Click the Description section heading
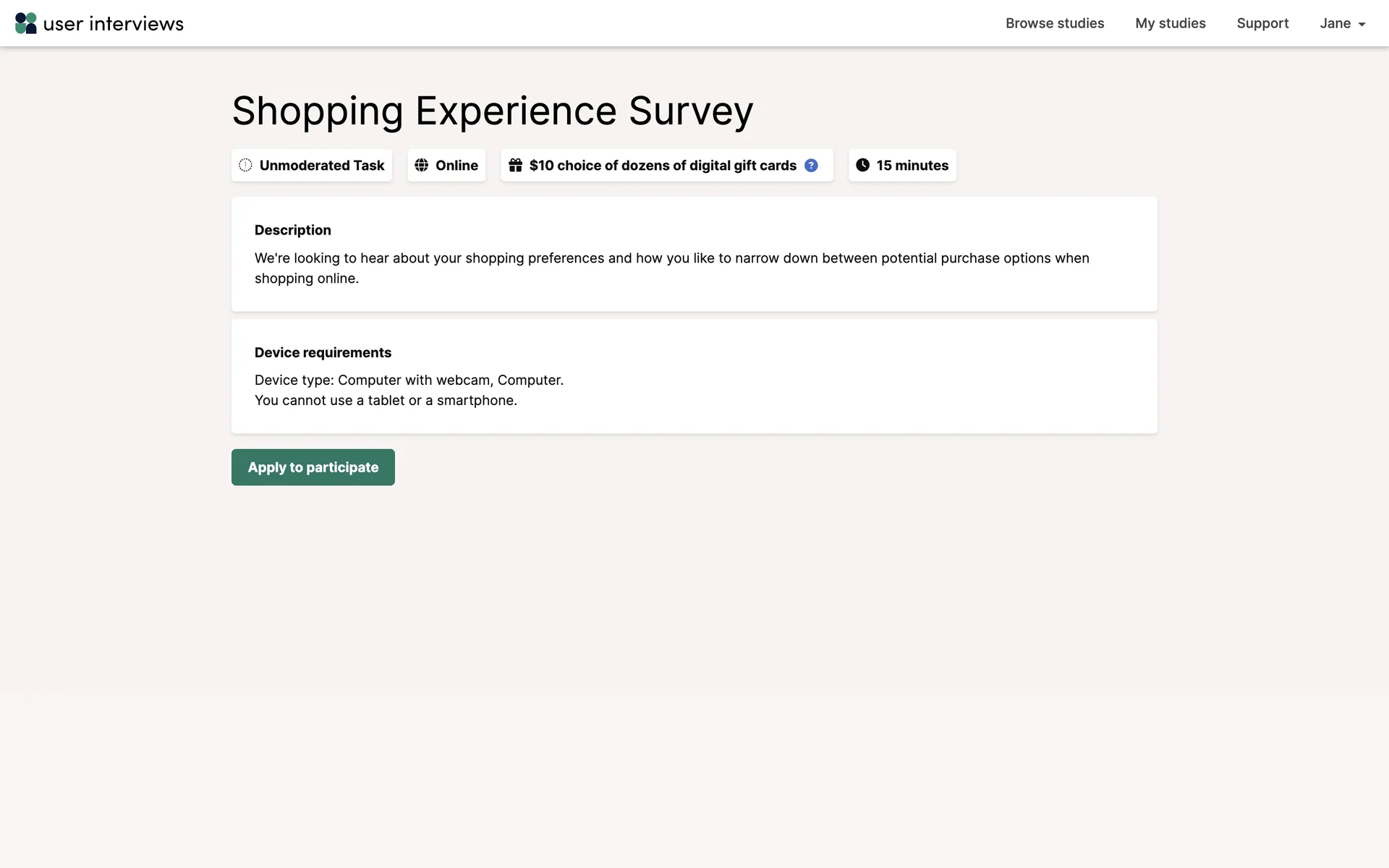Viewport: 1389px width, 868px height. [292, 230]
